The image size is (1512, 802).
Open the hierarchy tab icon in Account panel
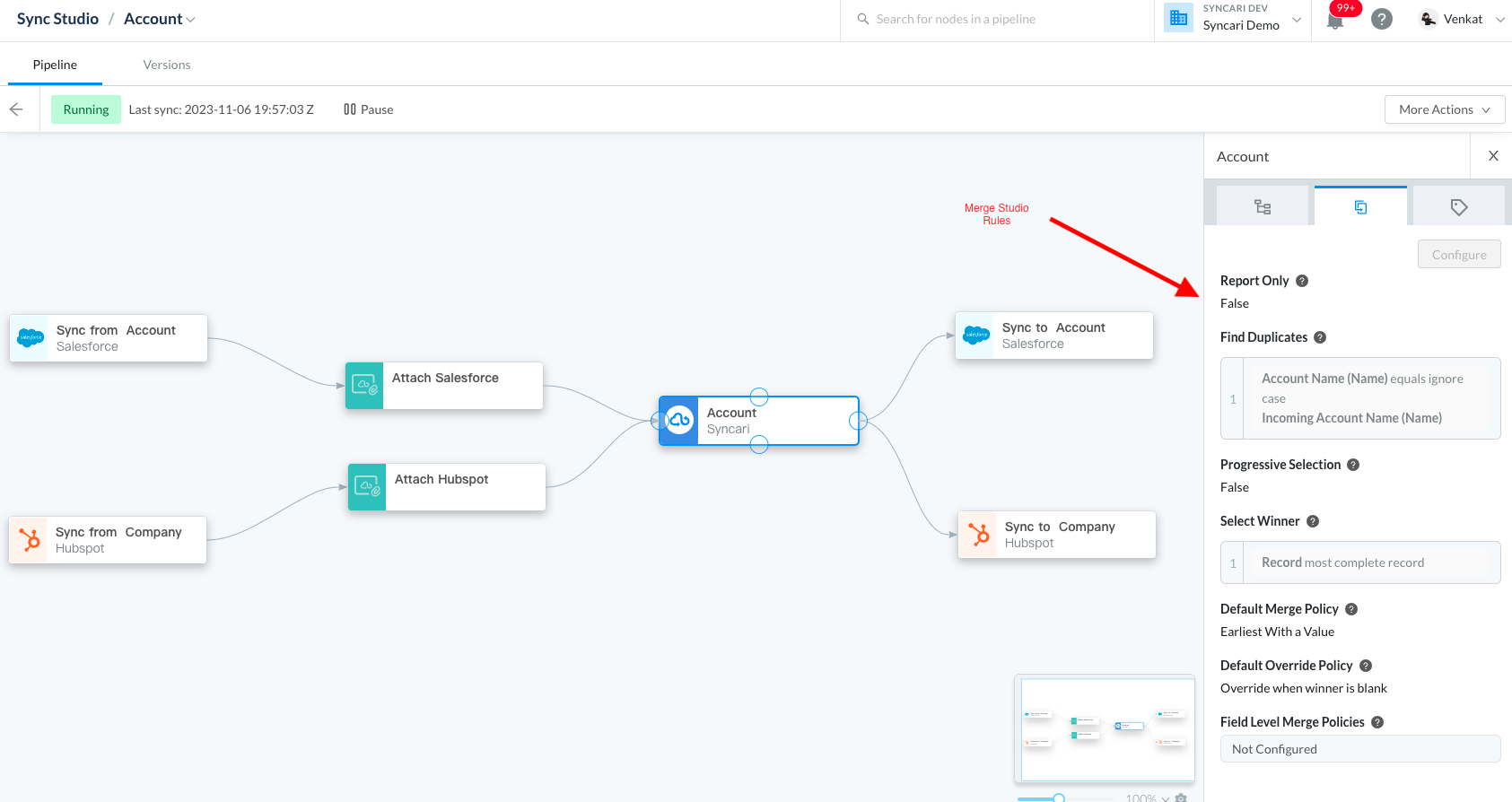click(x=1263, y=206)
